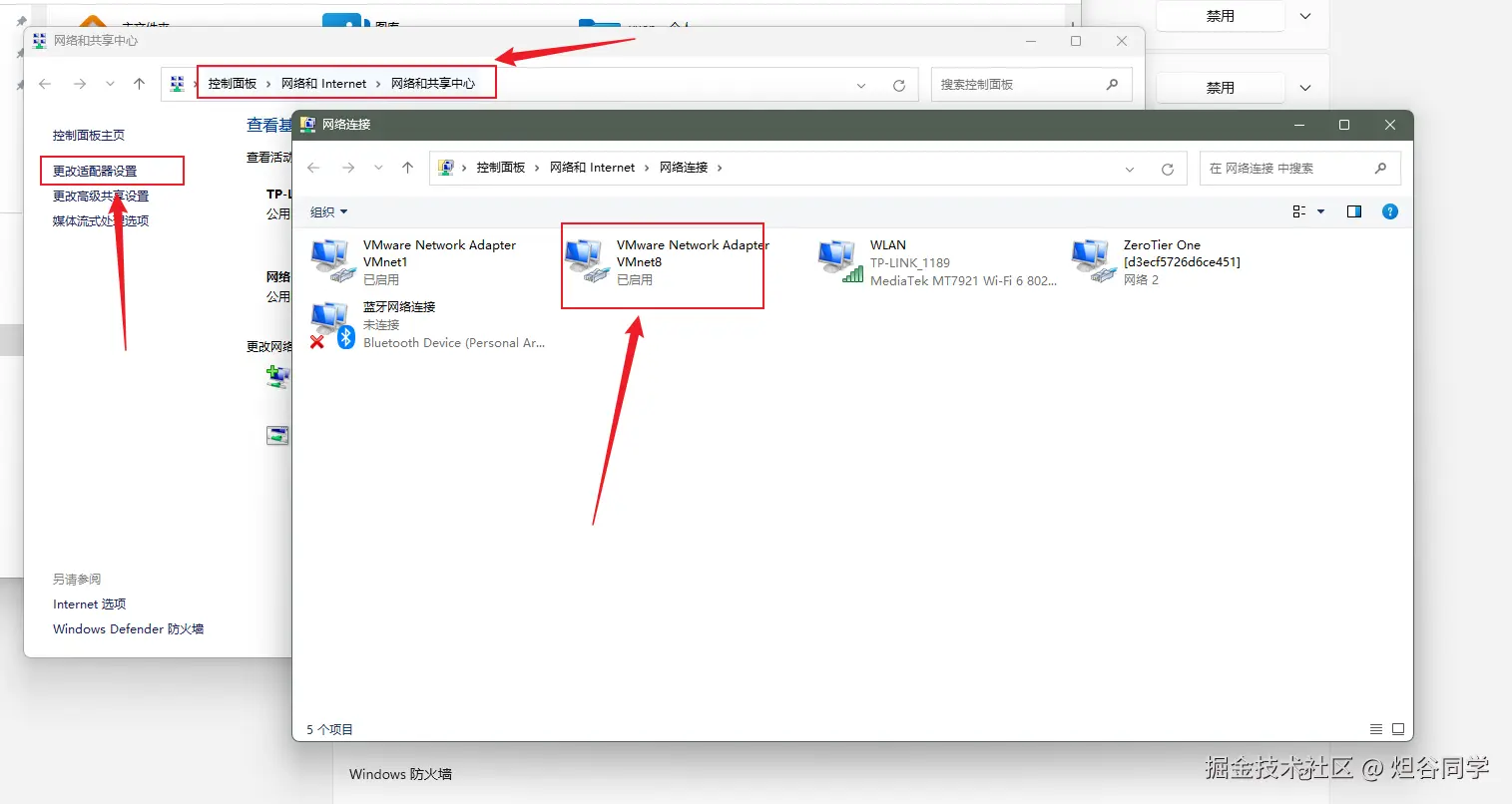Viewport: 1512px width, 804px height.
Task: Click 控制面板 breadcrumb in 网络和共享中心 window
Action: pos(233,84)
